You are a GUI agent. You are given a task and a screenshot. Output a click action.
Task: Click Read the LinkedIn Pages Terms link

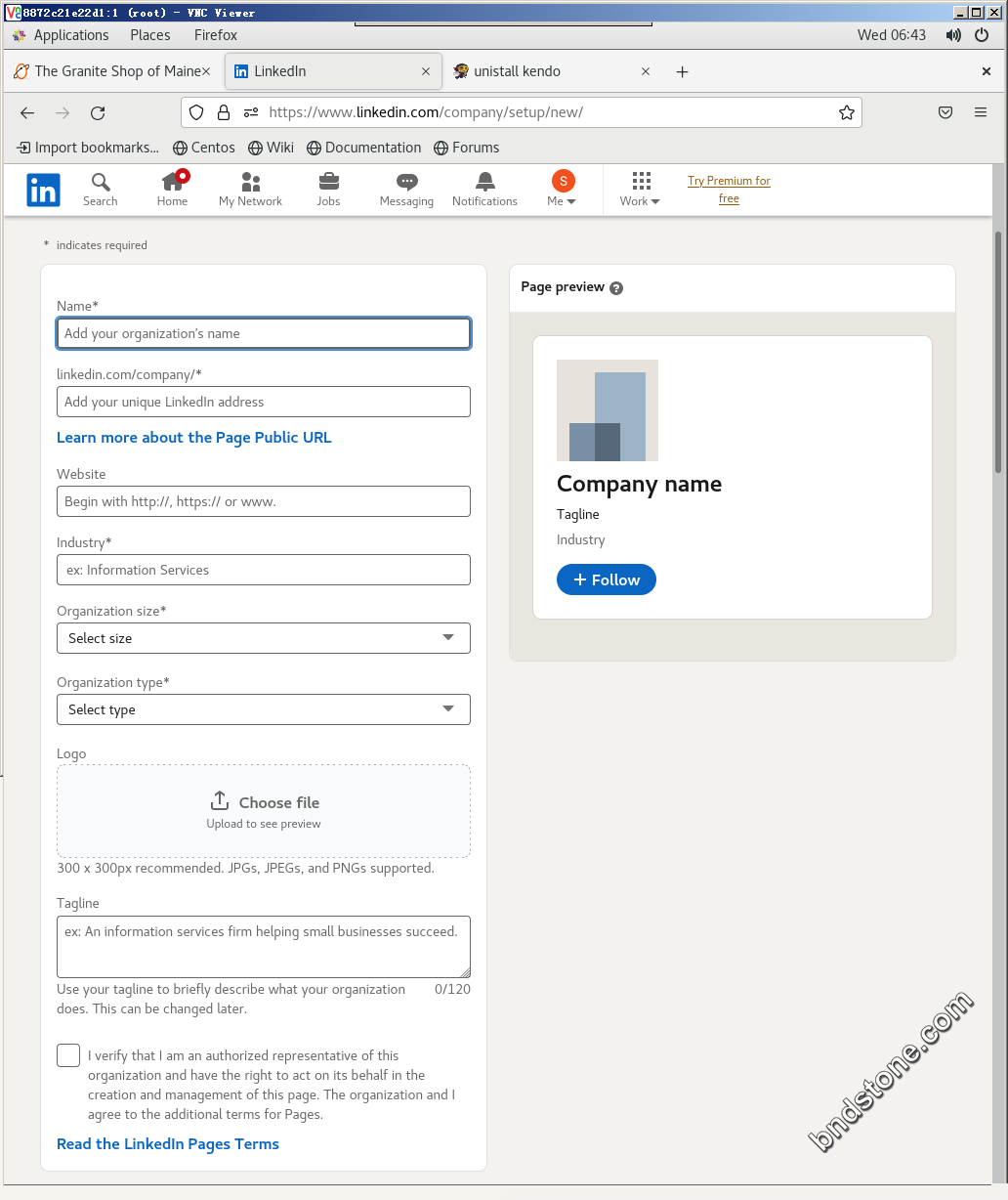pos(168,1144)
